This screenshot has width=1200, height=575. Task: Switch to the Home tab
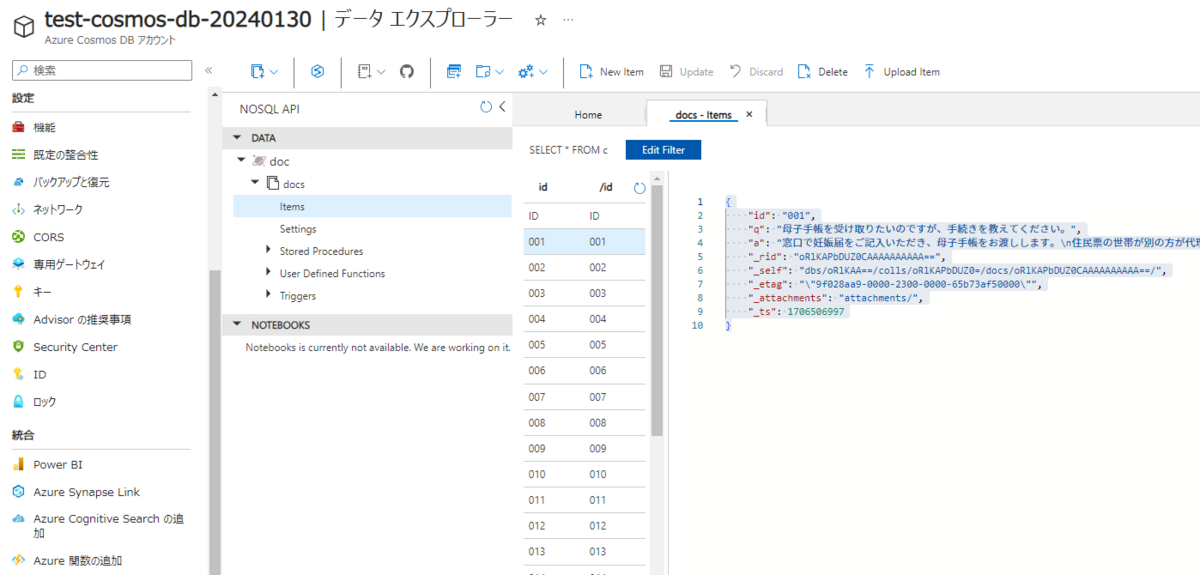click(588, 115)
